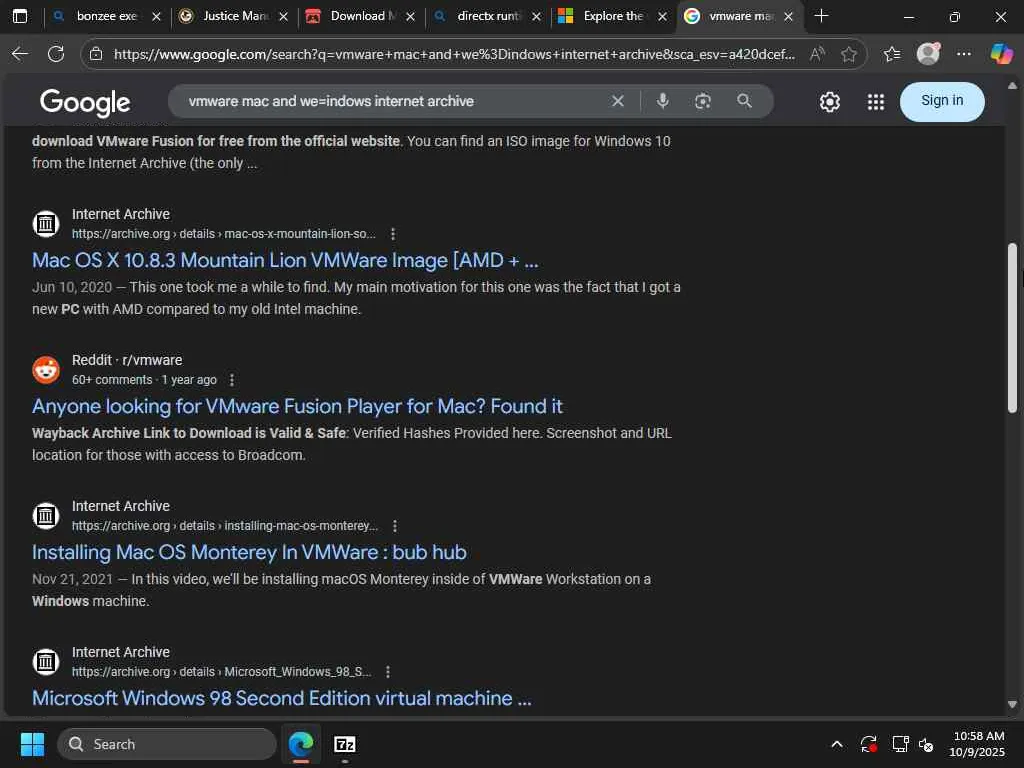Open Read aloud icon in address bar

point(817,54)
